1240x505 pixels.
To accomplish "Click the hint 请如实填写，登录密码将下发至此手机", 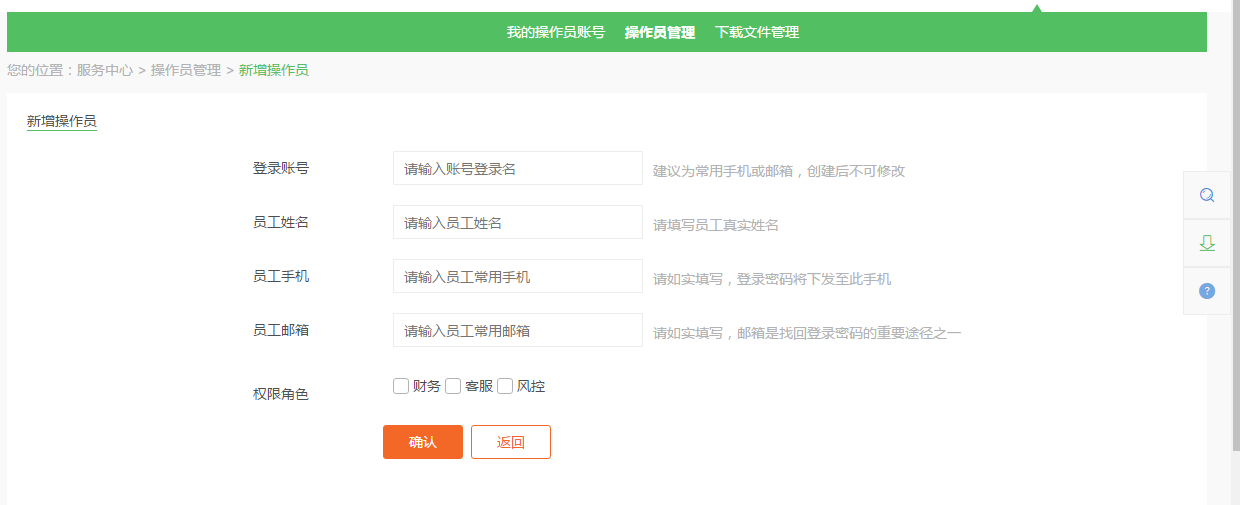I will tap(772, 279).
